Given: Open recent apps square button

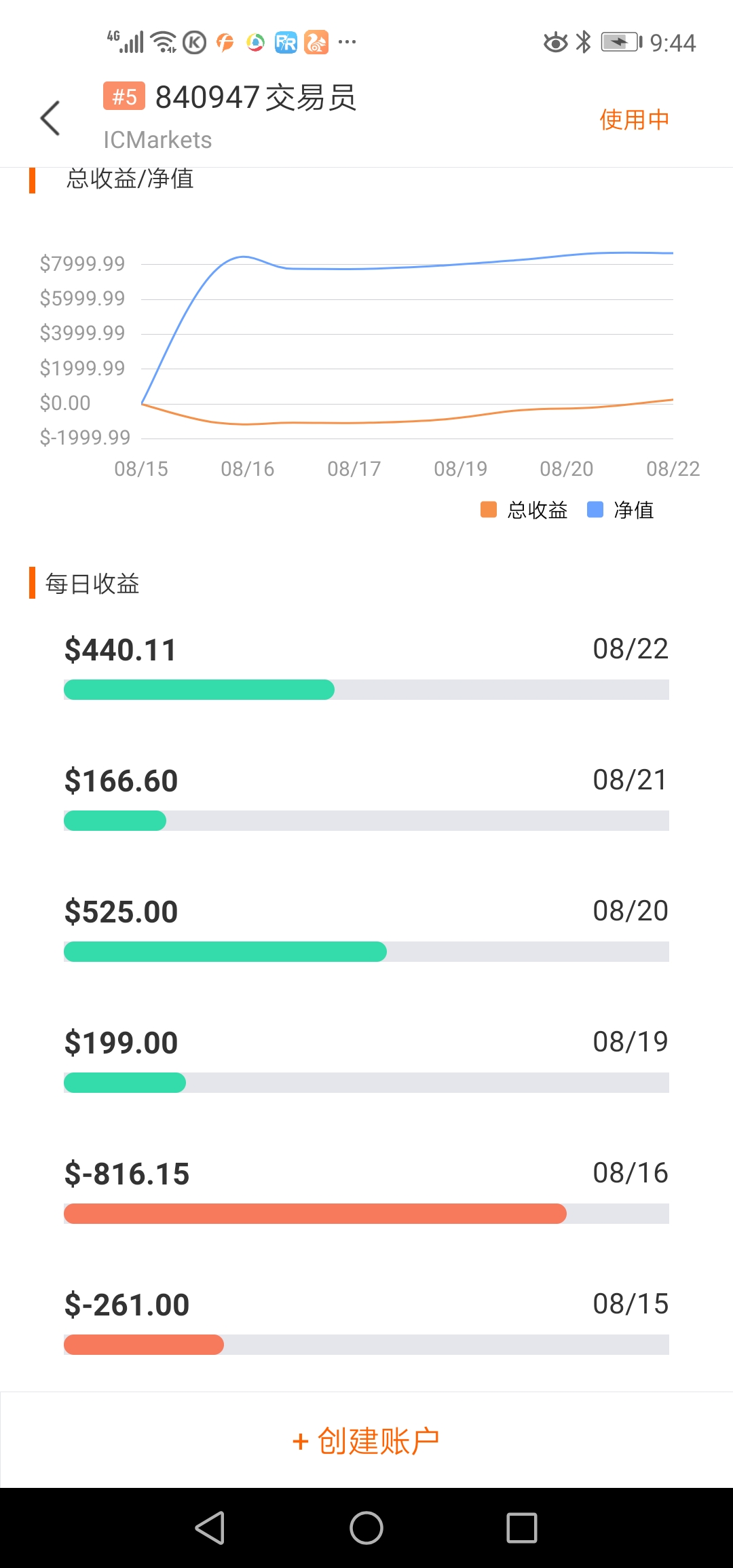Looking at the screenshot, I should click(x=522, y=1528).
